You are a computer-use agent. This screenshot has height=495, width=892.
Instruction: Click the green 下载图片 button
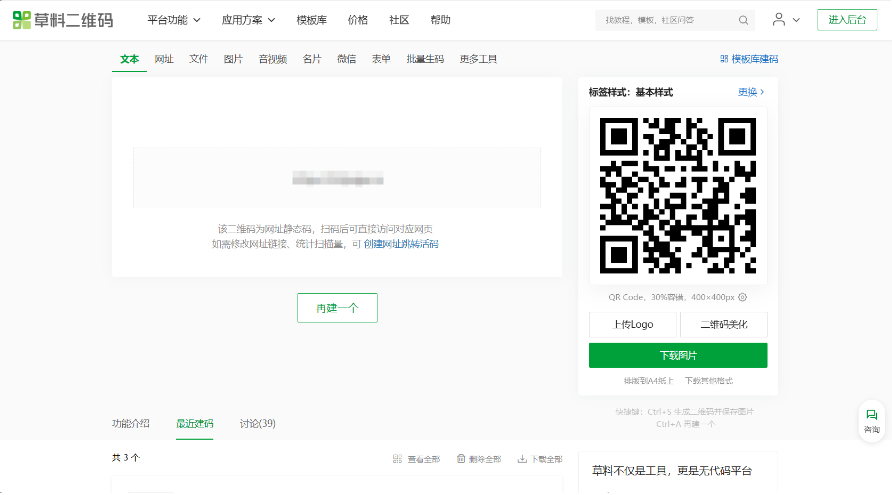pos(678,355)
